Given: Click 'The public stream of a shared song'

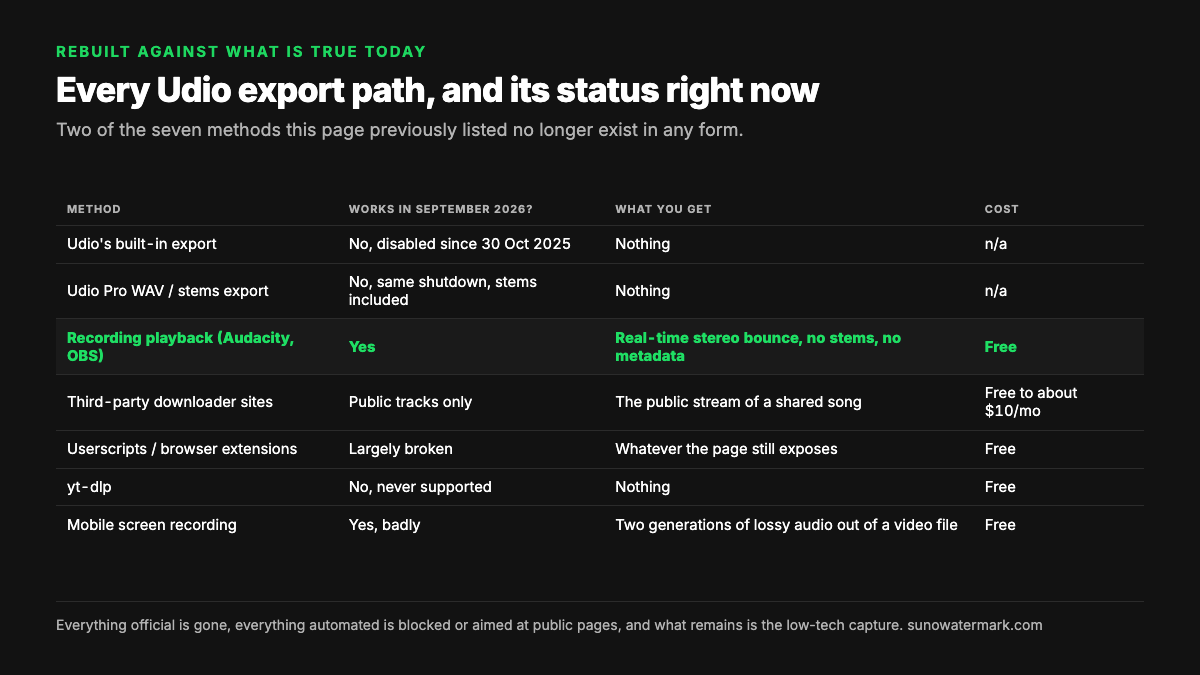Looking at the screenshot, I should [x=738, y=402].
